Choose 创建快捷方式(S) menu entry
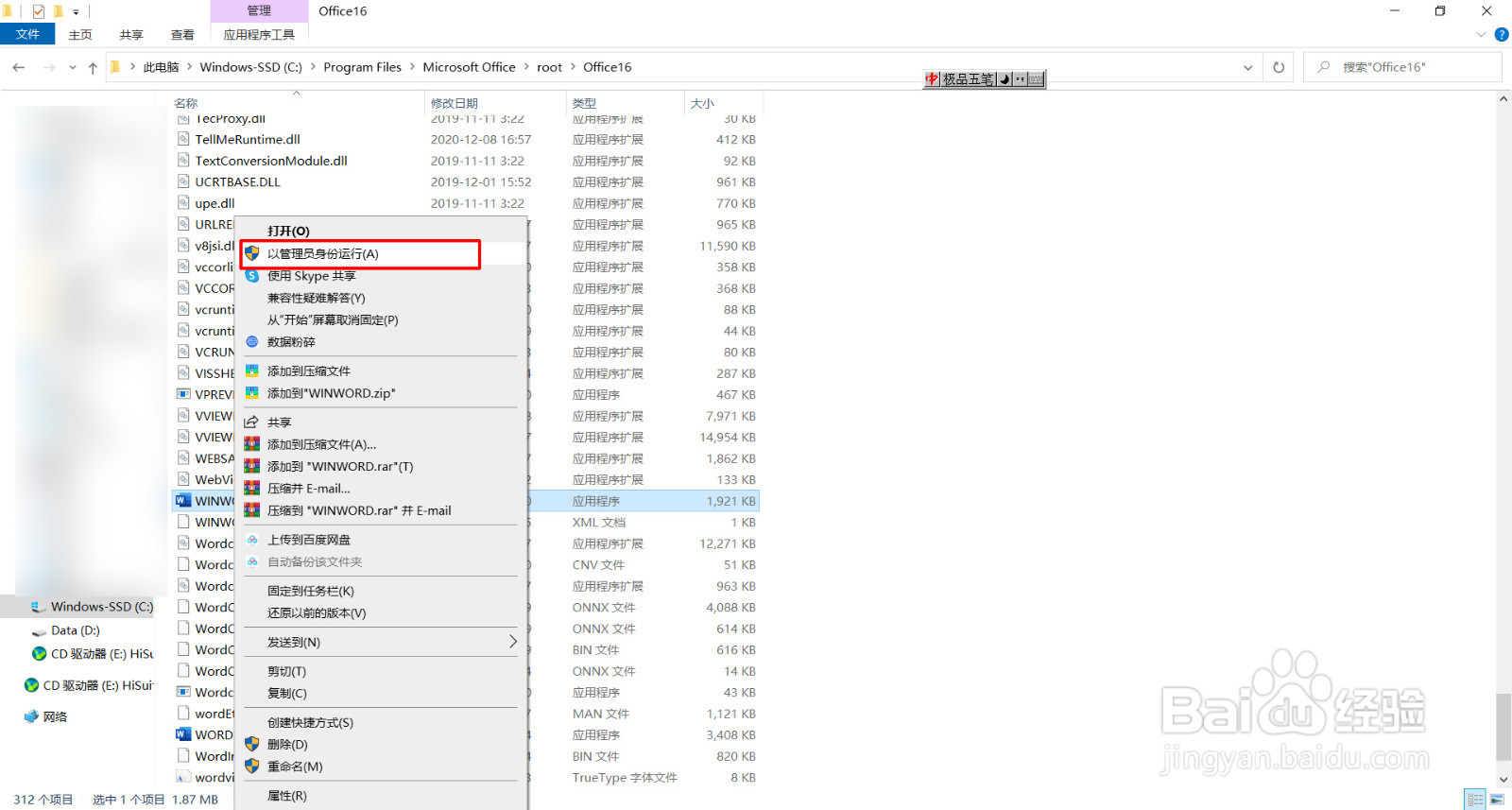 (381, 722)
